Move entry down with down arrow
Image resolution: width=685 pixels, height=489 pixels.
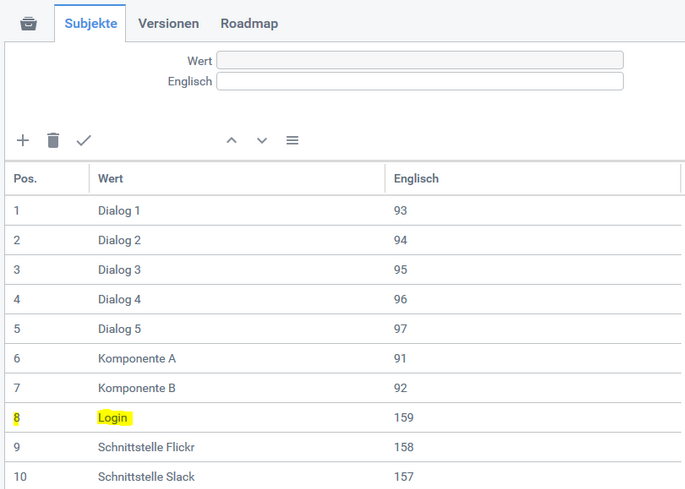pyautogui.click(x=262, y=140)
